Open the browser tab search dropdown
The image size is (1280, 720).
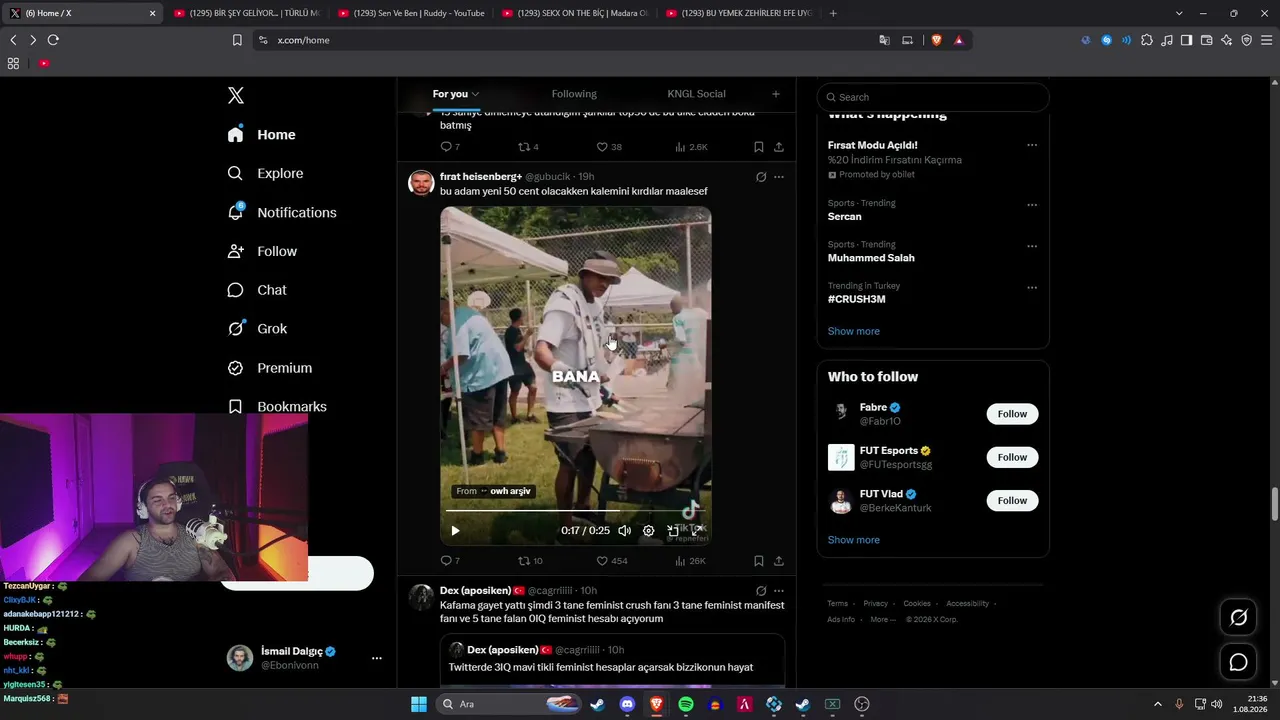(1179, 13)
